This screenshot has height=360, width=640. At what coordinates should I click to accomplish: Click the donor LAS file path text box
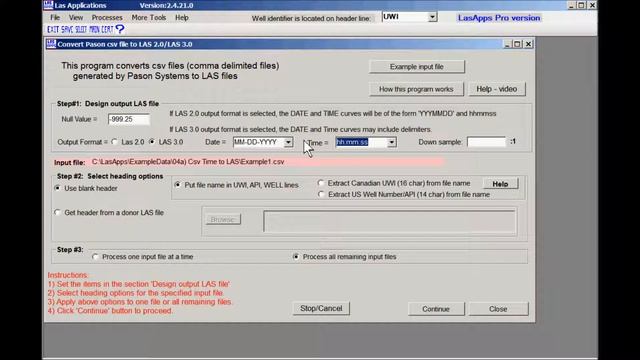click(x=389, y=221)
